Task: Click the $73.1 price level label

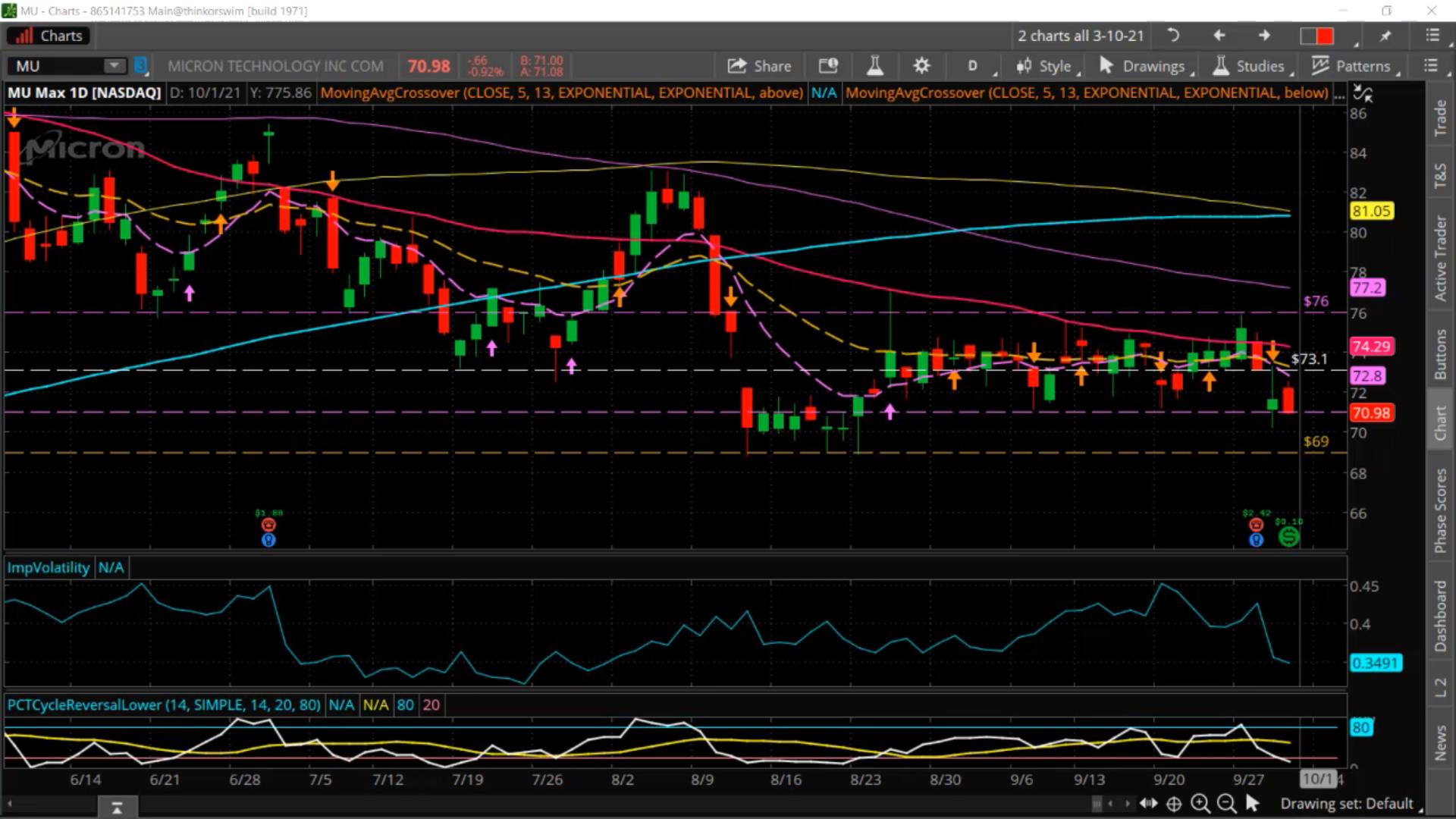Action: click(x=1310, y=359)
